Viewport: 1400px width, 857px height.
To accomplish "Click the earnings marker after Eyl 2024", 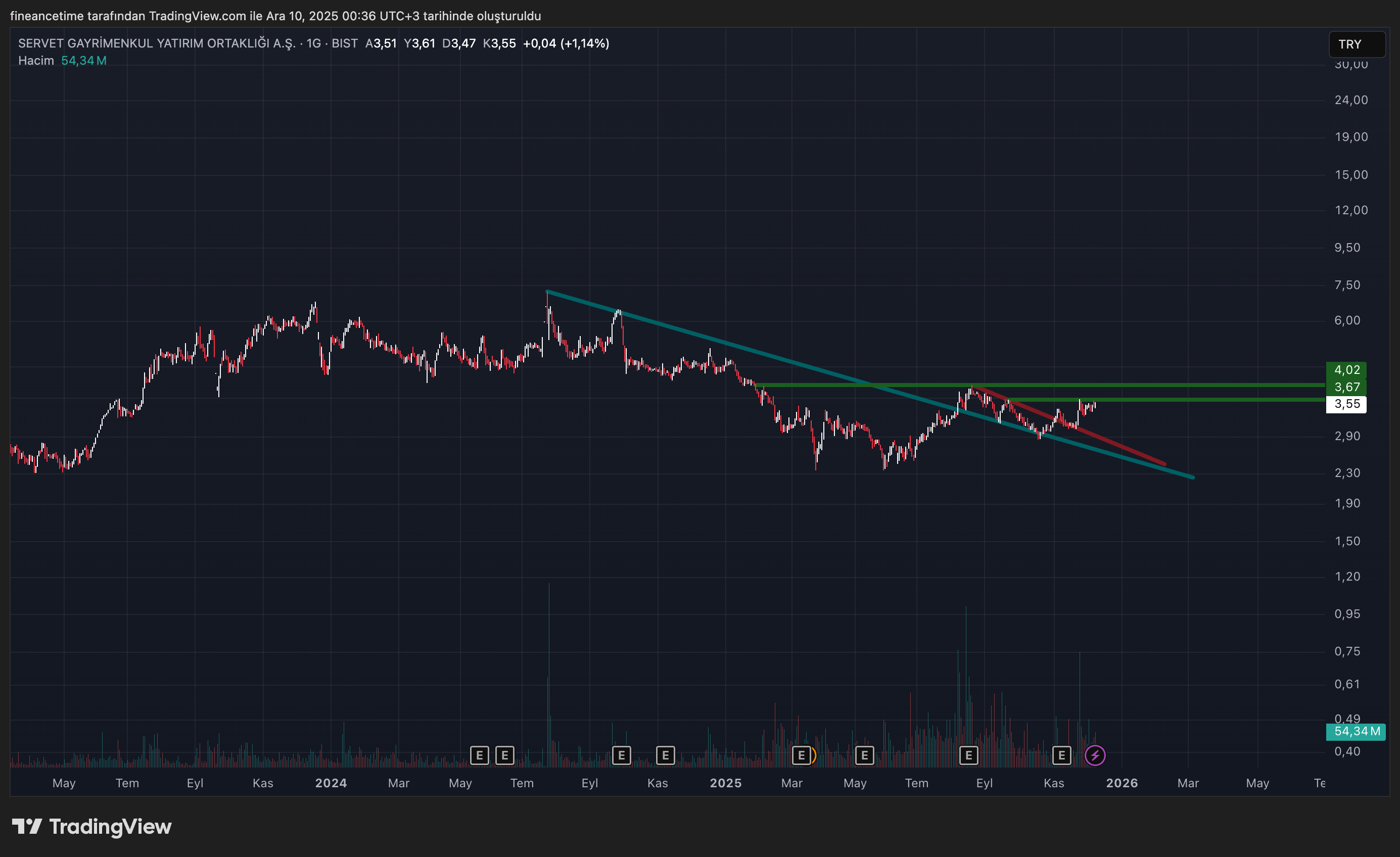I will click(621, 755).
